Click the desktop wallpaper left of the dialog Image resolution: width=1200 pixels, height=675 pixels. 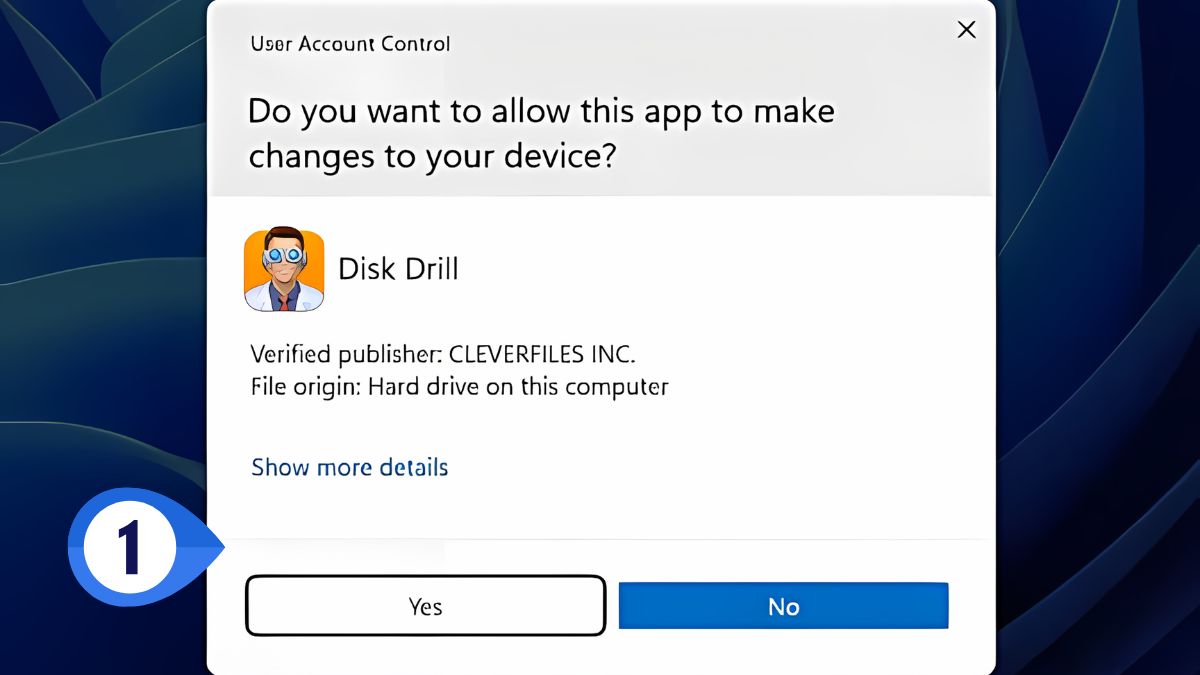pyautogui.click(x=100, y=300)
